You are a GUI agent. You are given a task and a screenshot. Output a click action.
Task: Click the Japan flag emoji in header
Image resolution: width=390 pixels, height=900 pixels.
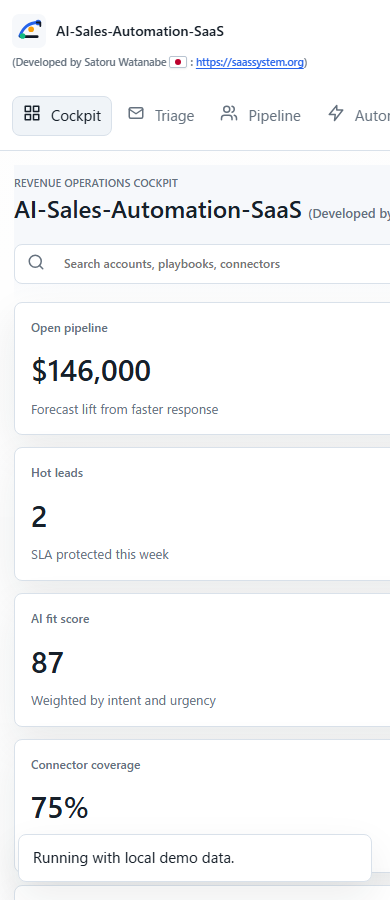tap(178, 62)
